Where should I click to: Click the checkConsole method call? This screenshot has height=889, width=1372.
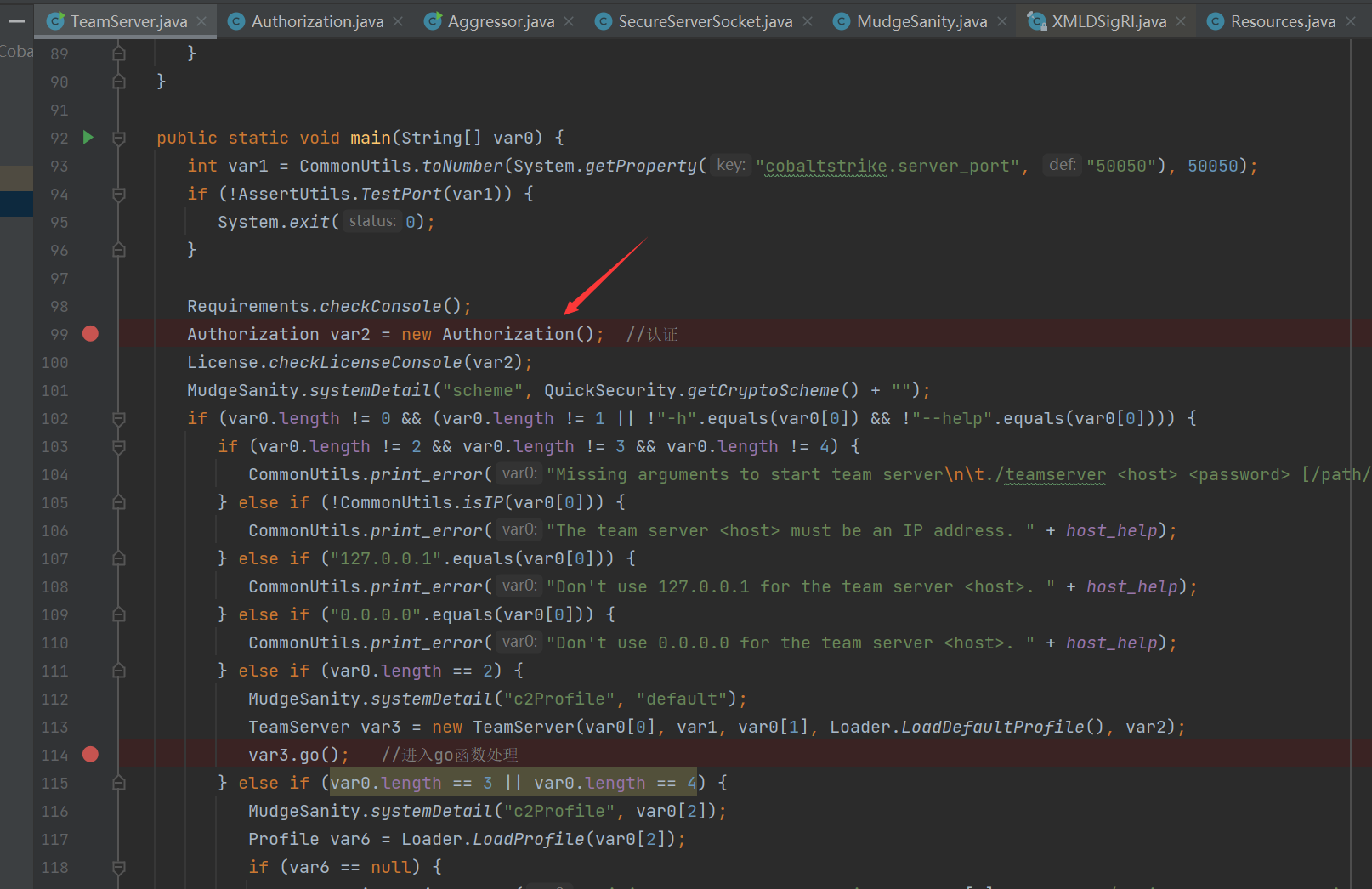click(381, 306)
